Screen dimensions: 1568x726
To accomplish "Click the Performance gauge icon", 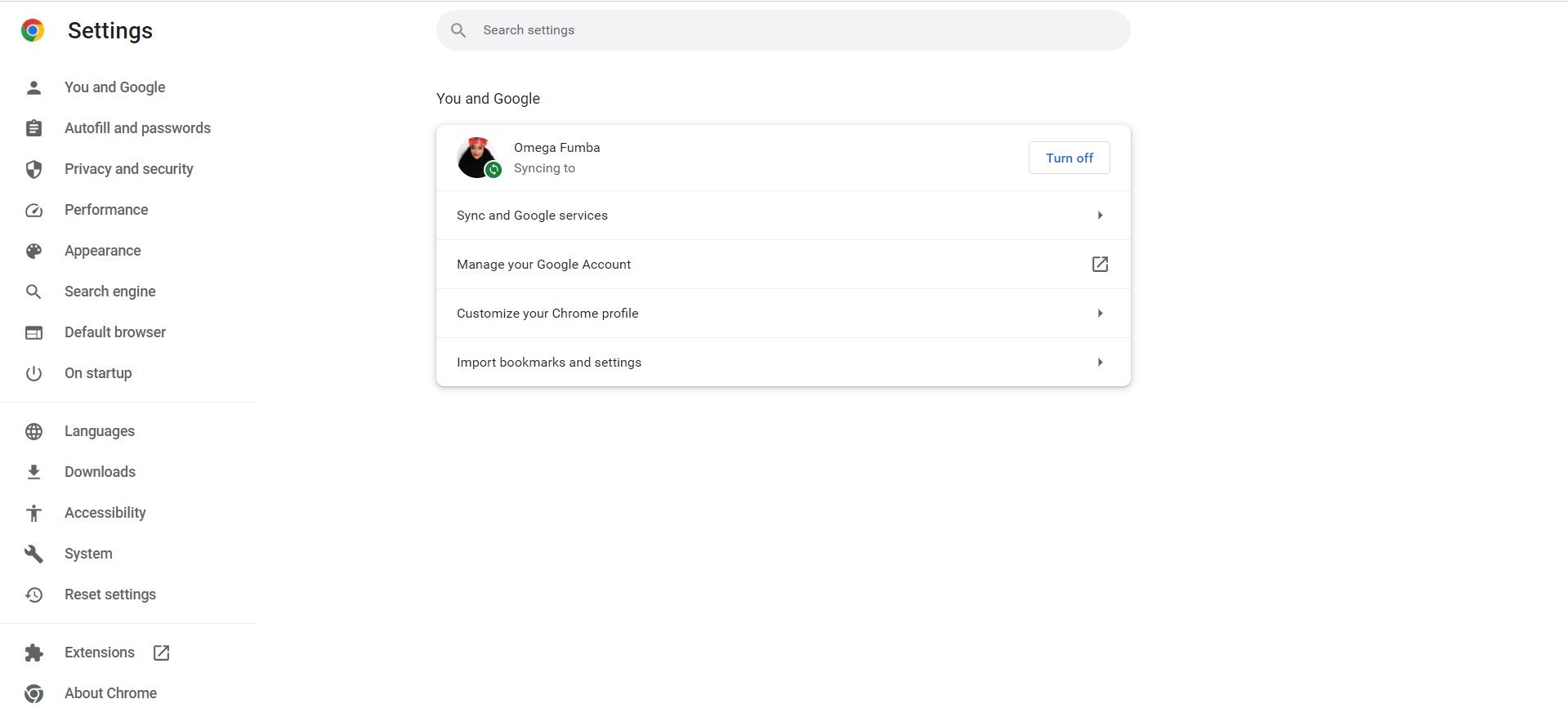I will point(34,210).
